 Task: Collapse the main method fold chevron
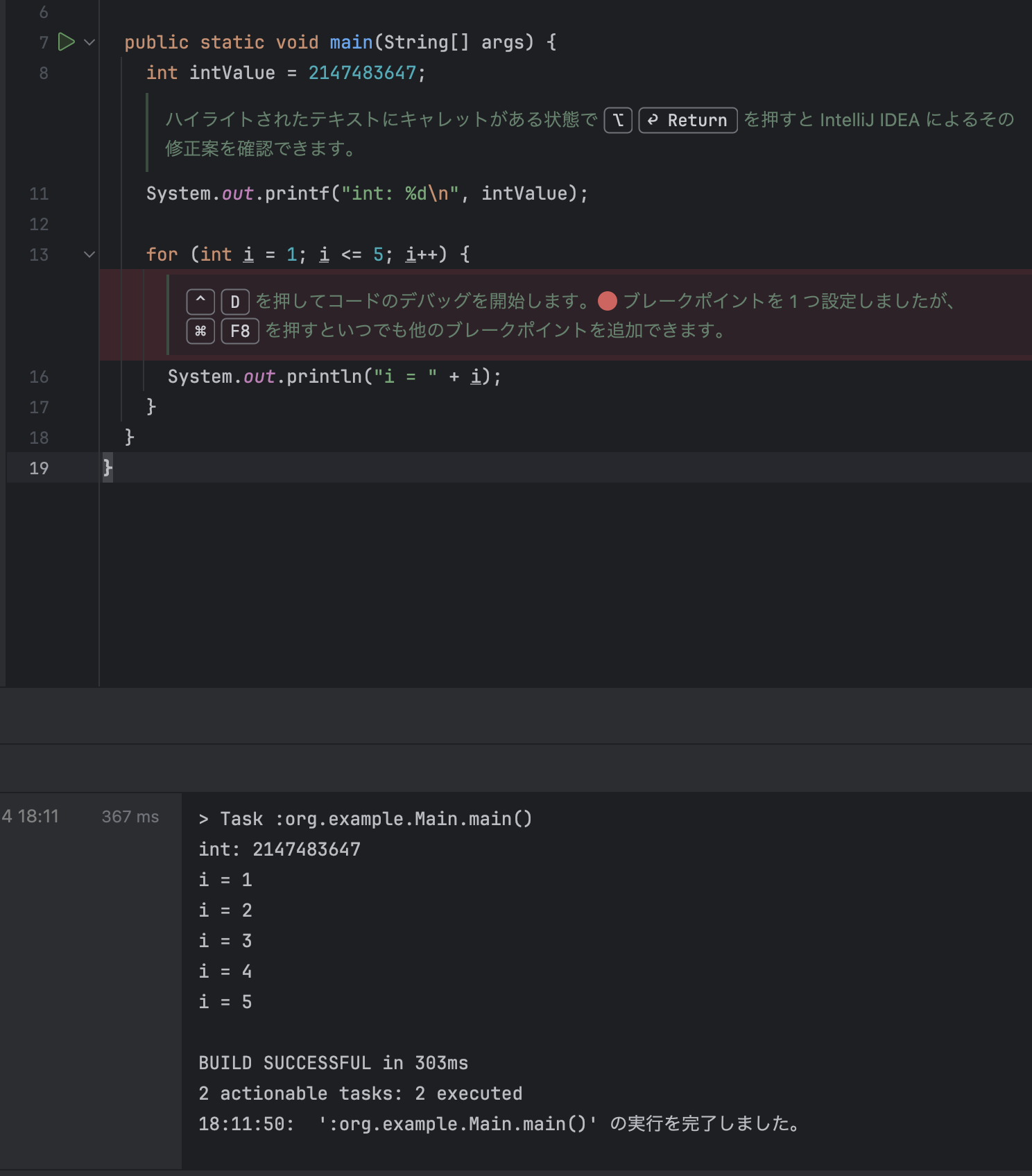tap(89, 42)
